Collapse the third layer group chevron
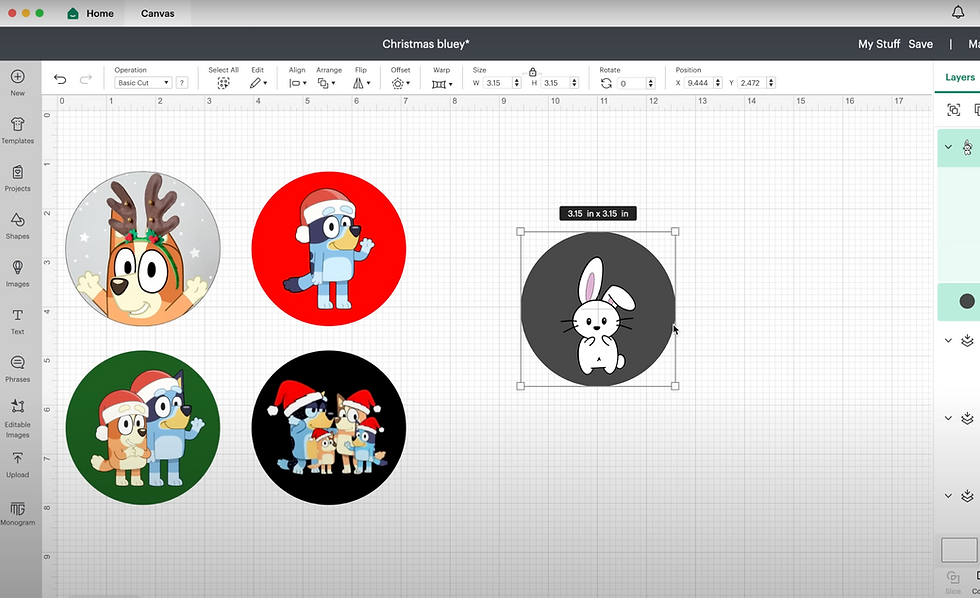The width and height of the screenshot is (980, 598). pos(948,418)
